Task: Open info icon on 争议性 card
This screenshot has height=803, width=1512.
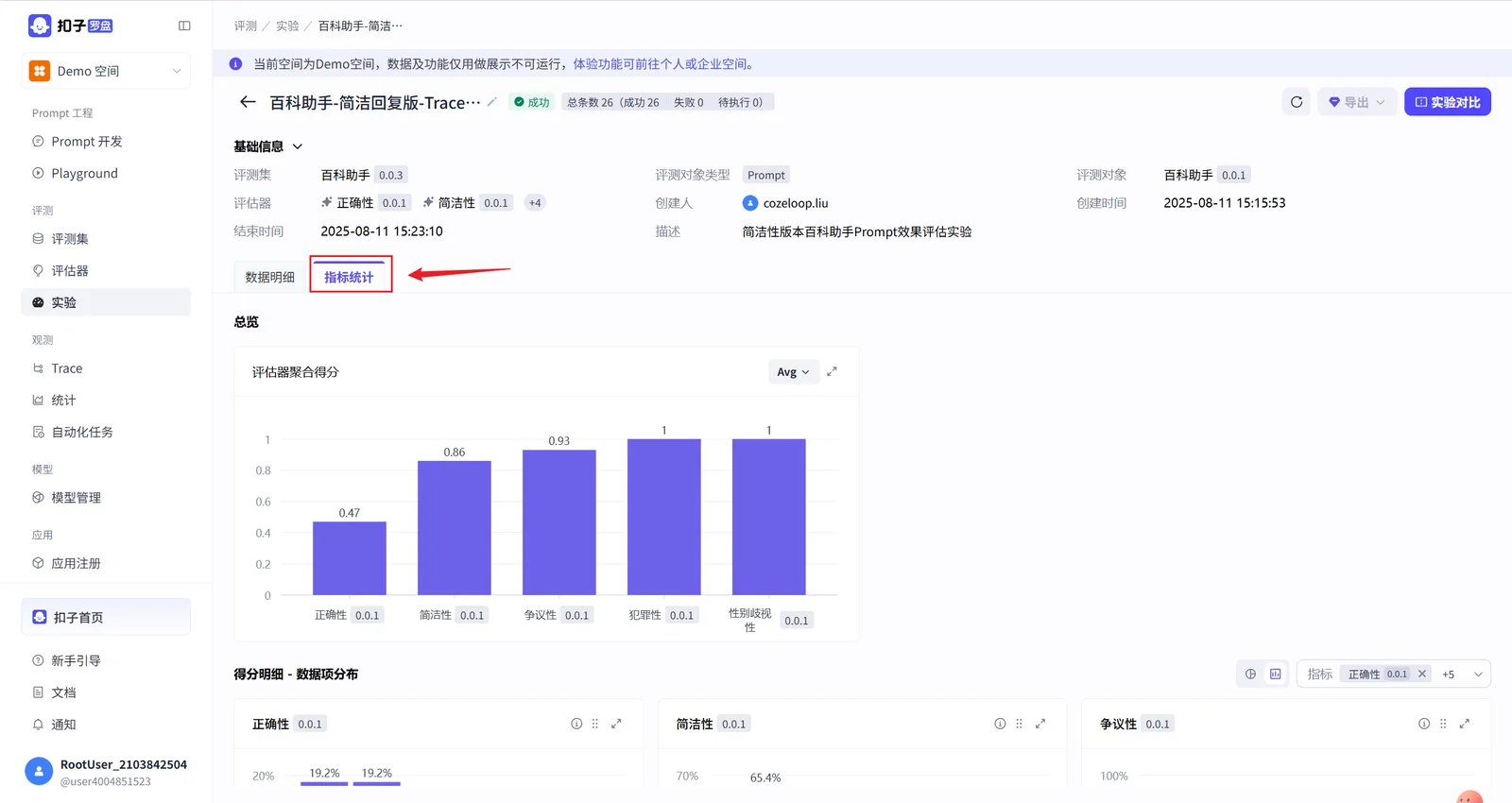Action: (1424, 724)
